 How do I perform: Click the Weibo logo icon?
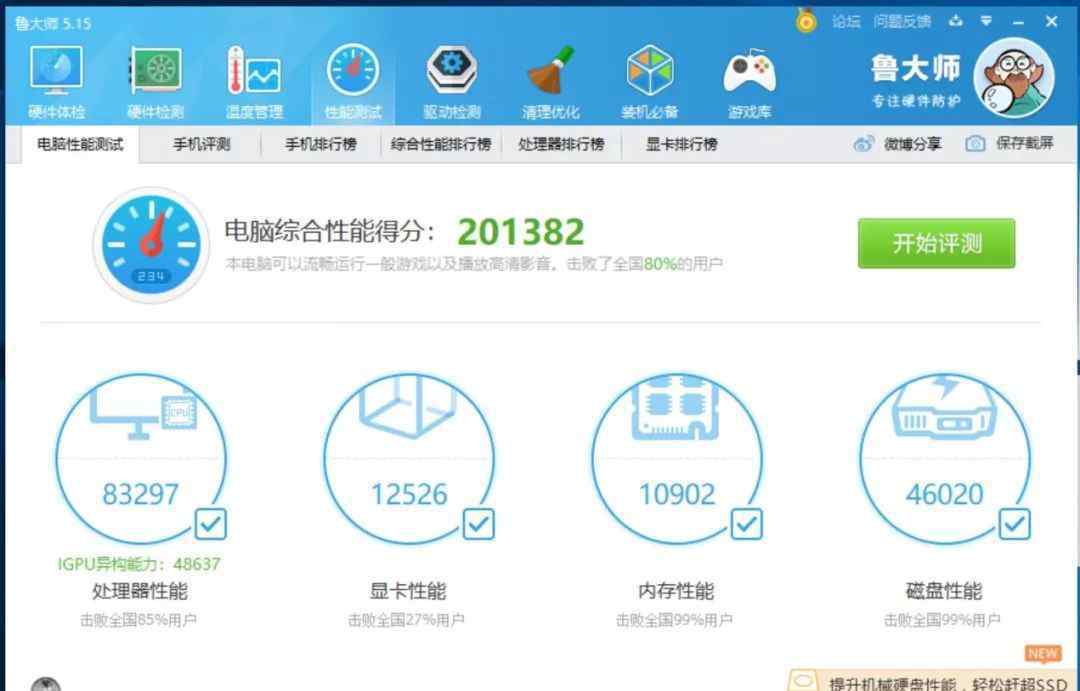pos(863,144)
